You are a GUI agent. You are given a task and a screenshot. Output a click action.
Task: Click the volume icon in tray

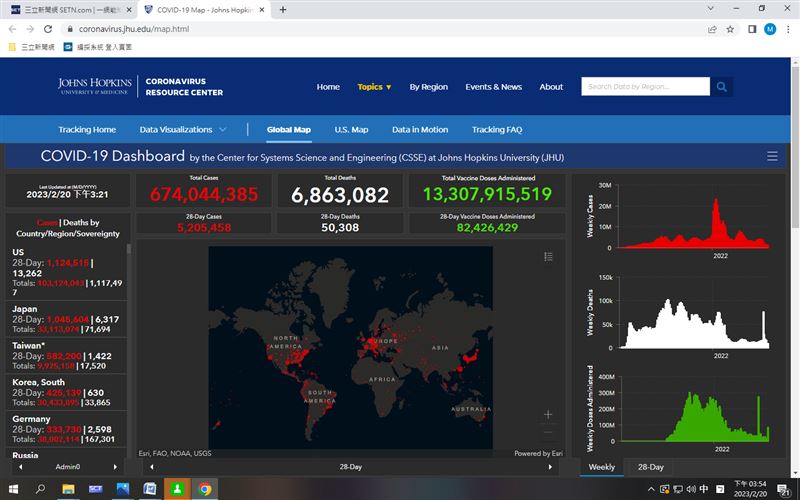(691, 489)
